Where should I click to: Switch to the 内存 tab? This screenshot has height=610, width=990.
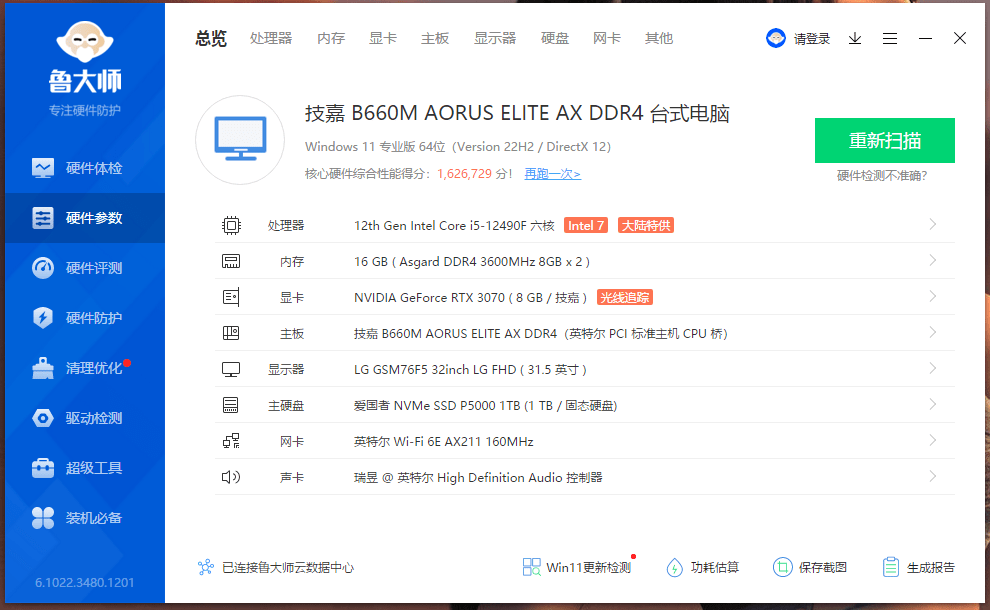(x=331, y=38)
